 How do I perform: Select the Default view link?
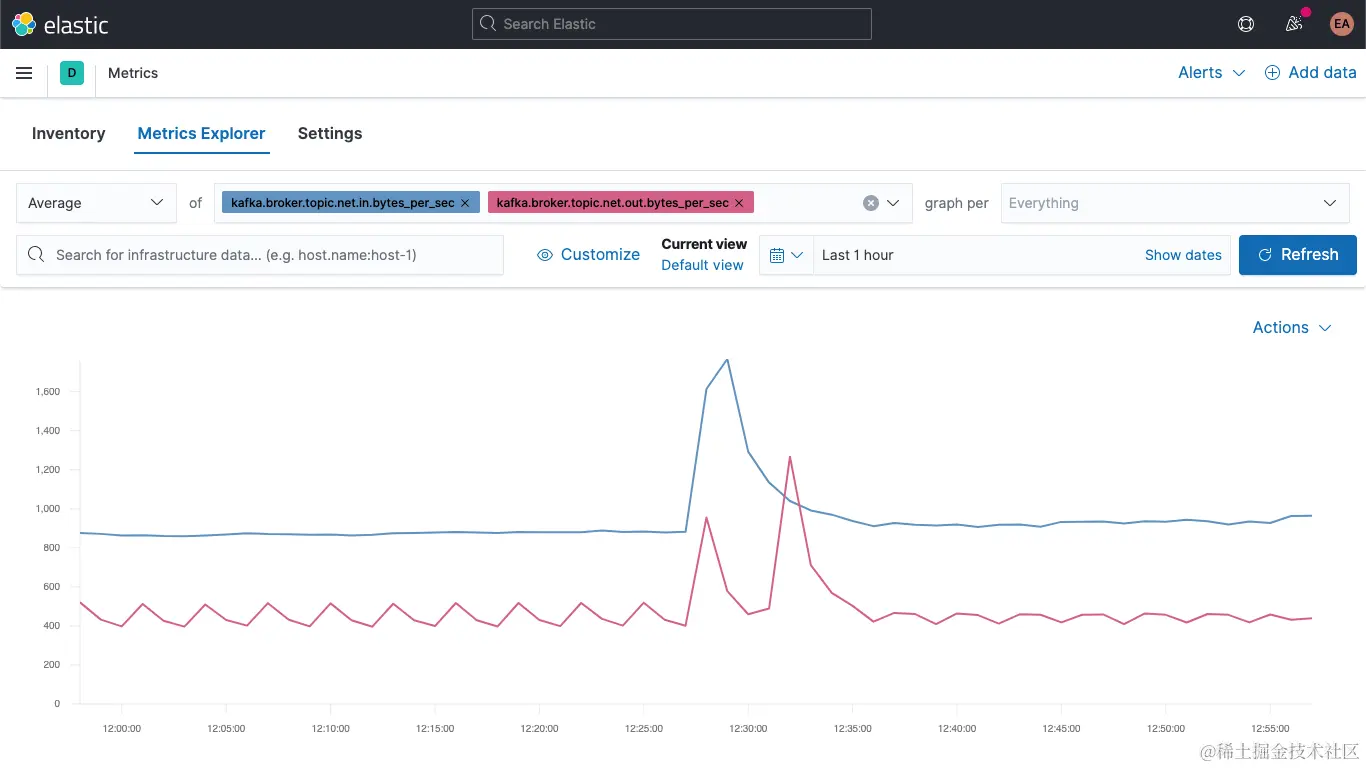point(702,265)
